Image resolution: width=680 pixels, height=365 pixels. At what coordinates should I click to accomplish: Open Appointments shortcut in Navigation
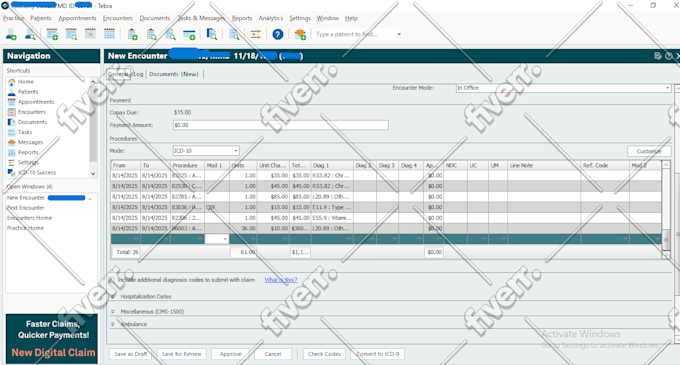(36, 102)
